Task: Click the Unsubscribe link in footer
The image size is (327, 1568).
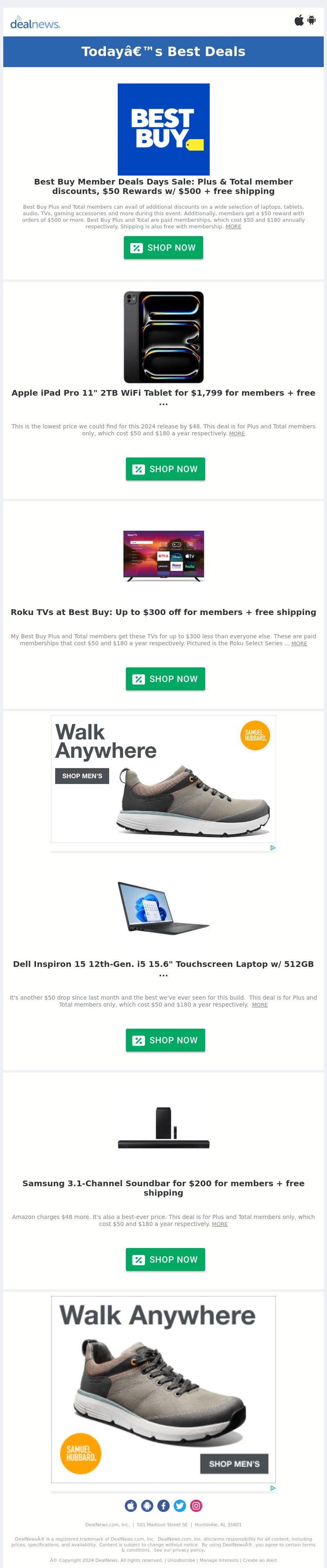Action: (x=181, y=1560)
